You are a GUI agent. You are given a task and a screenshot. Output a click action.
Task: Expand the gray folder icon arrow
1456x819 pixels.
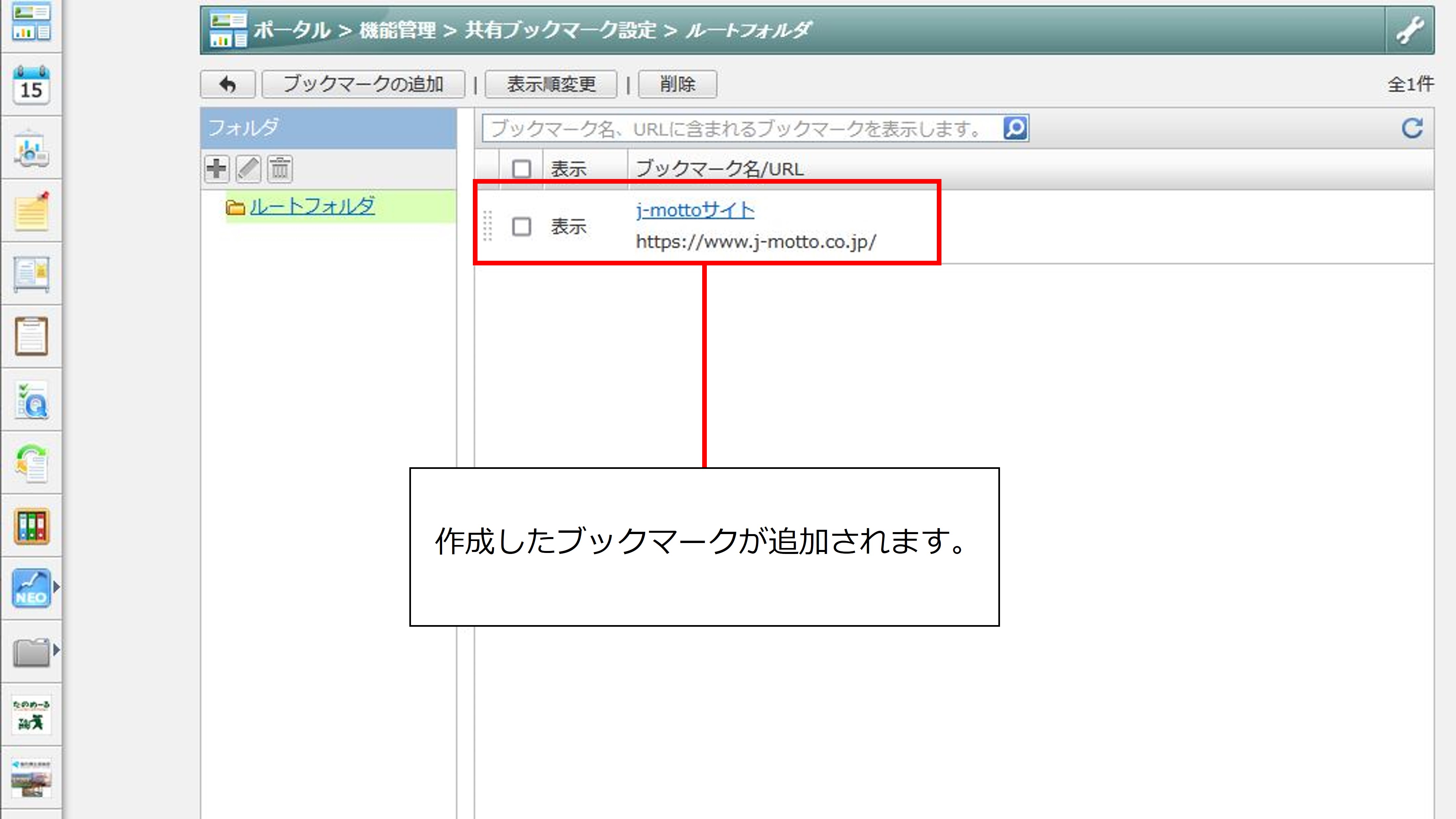[x=56, y=650]
